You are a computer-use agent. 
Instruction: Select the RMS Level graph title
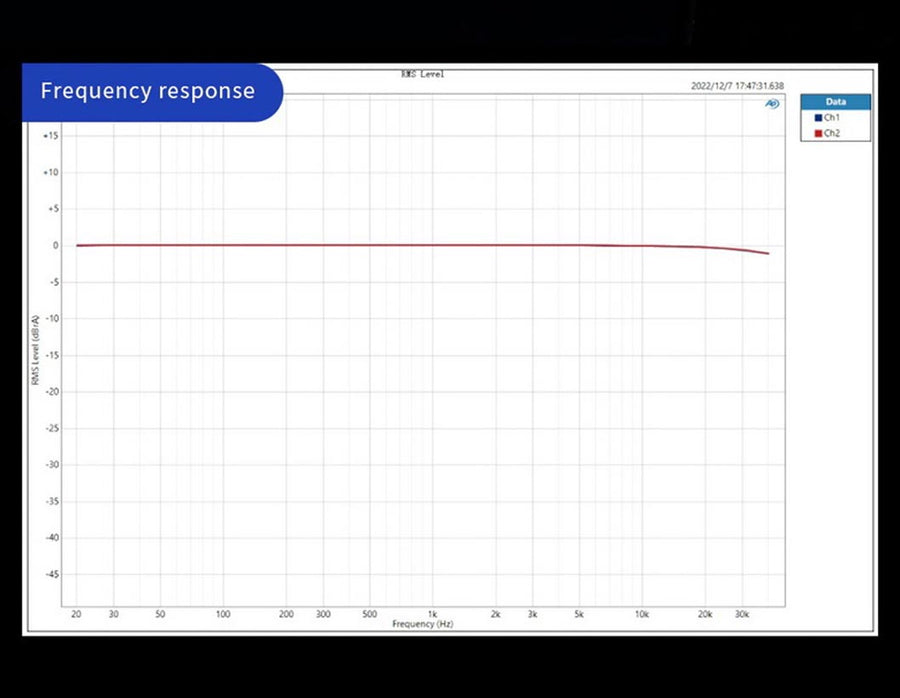click(422, 74)
